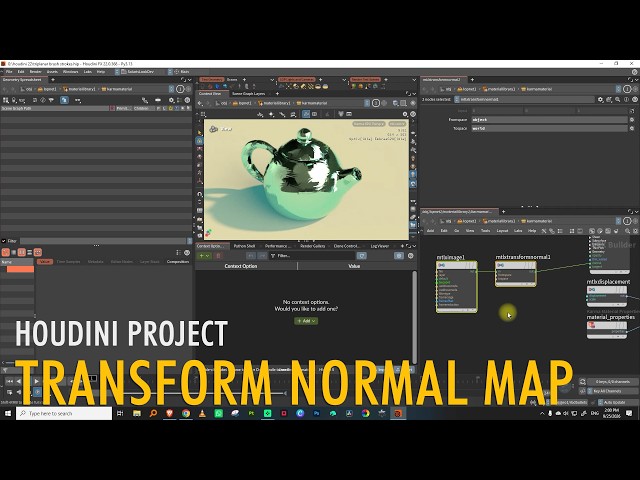Click materiallibrary1 in network editor path bar
Screen dimensions: 640x480
click(499, 221)
